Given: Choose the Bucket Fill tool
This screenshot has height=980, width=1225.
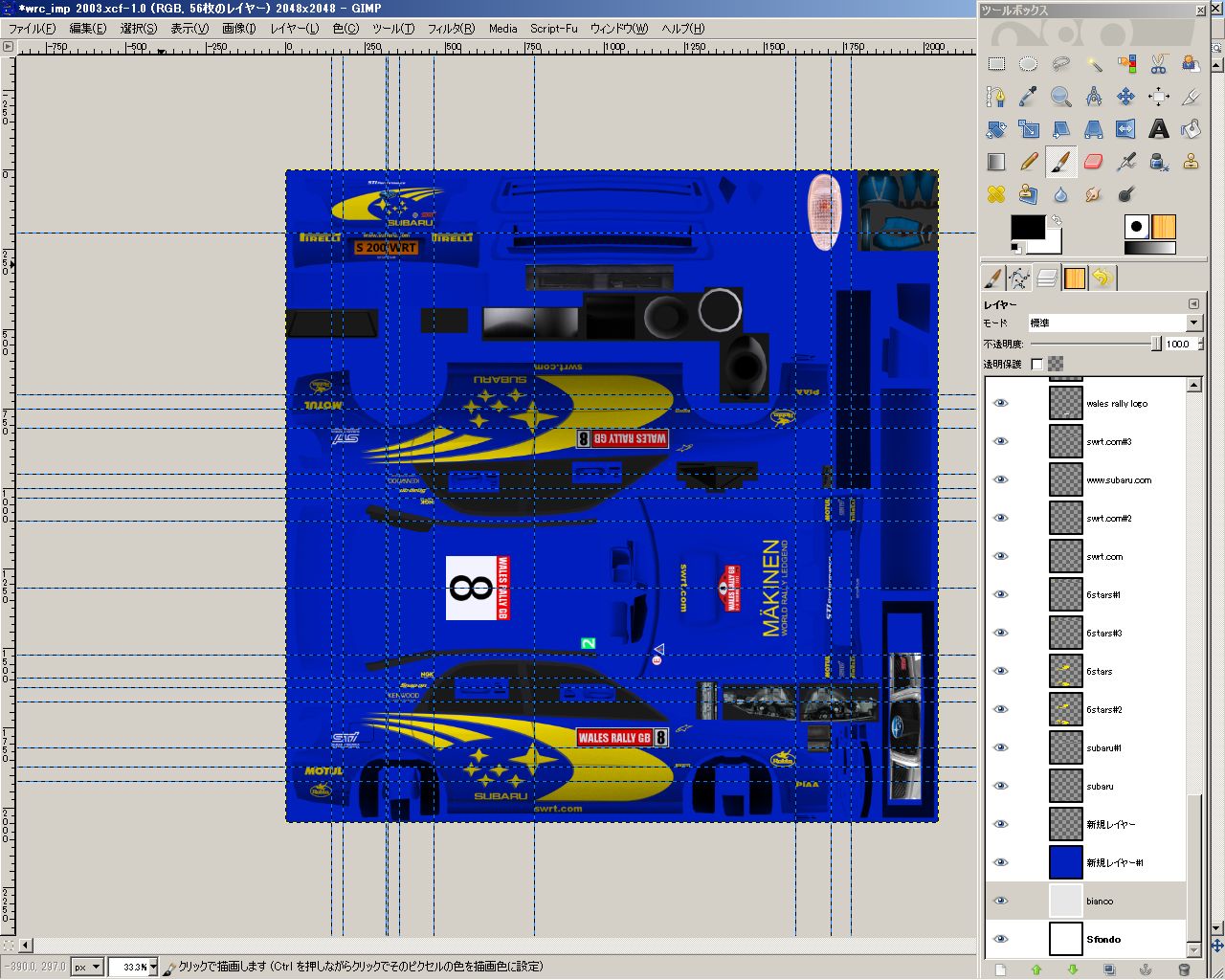Looking at the screenshot, I should coord(1191,129).
